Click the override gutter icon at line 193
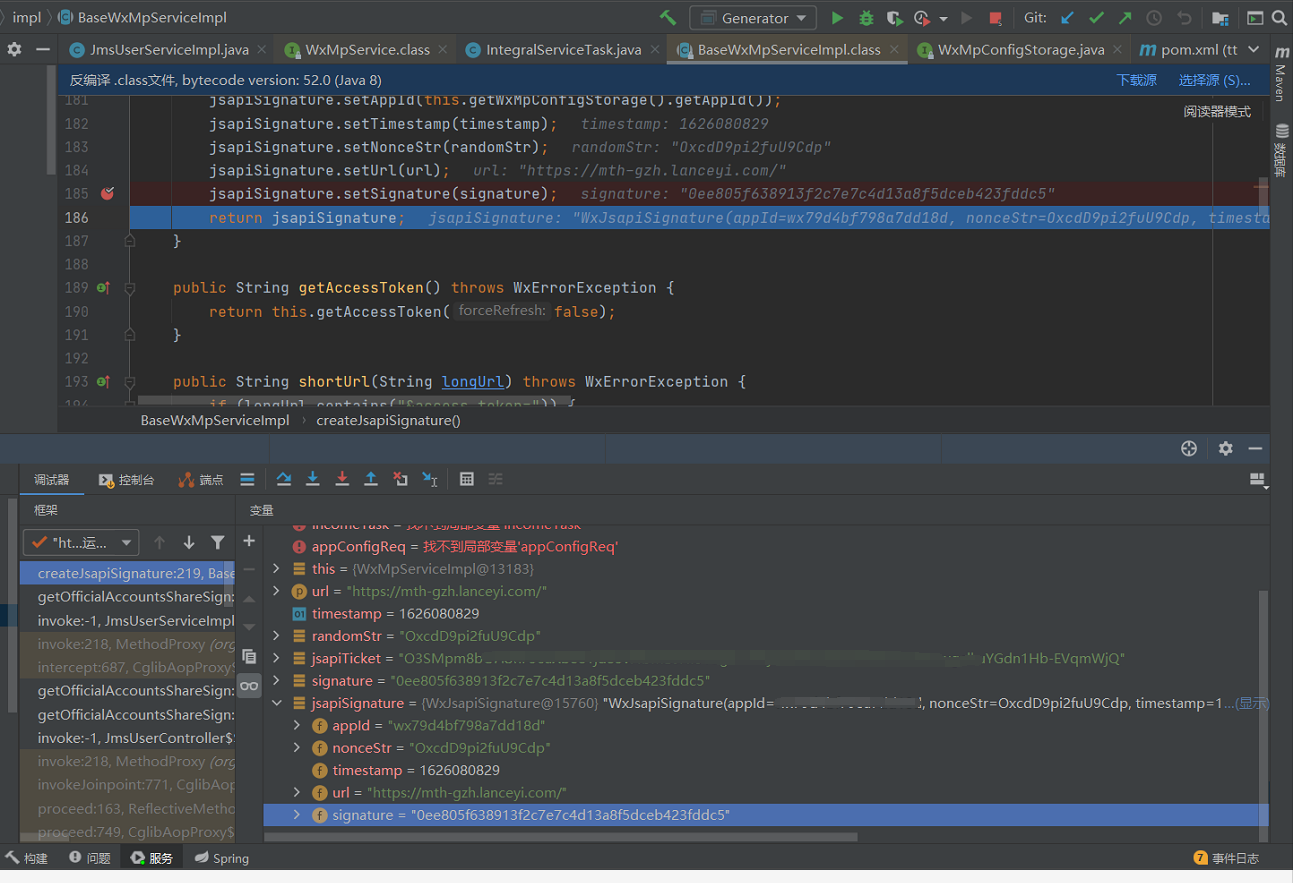1293x883 pixels. point(102,382)
